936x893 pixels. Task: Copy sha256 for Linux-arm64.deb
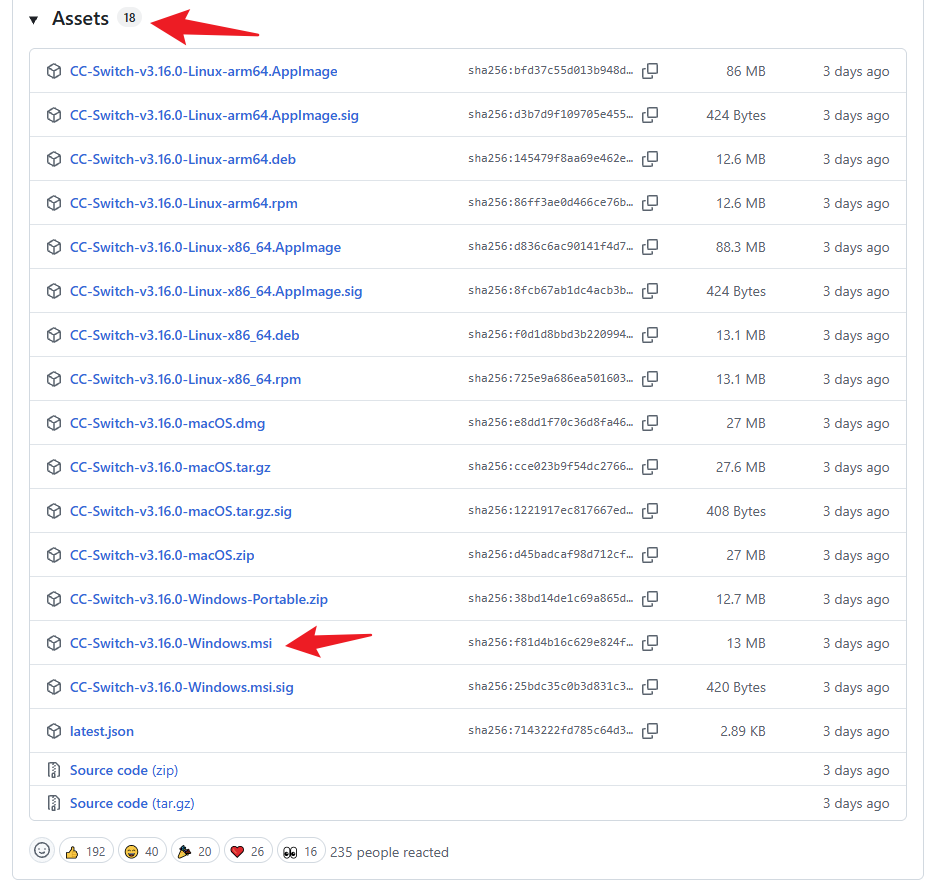coord(650,159)
